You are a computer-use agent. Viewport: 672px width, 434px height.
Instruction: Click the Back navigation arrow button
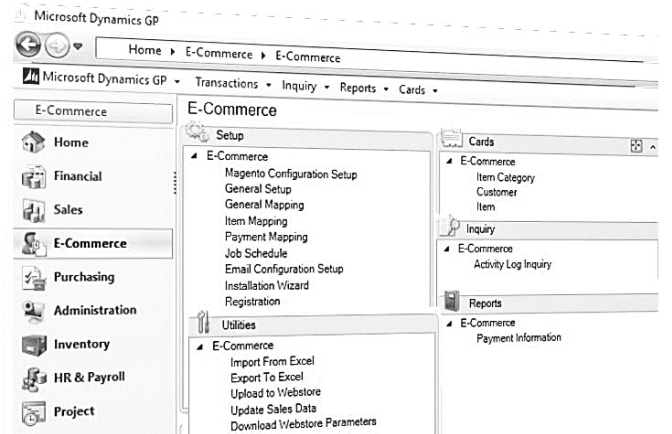[x=28, y=44]
